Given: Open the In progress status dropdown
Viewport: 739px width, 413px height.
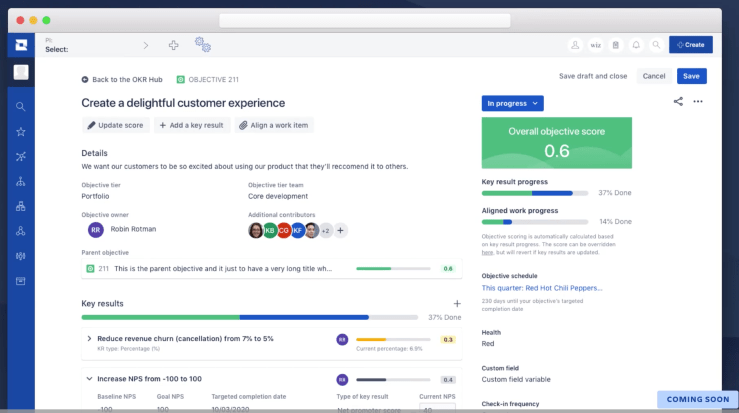Looking at the screenshot, I should pos(513,103).
